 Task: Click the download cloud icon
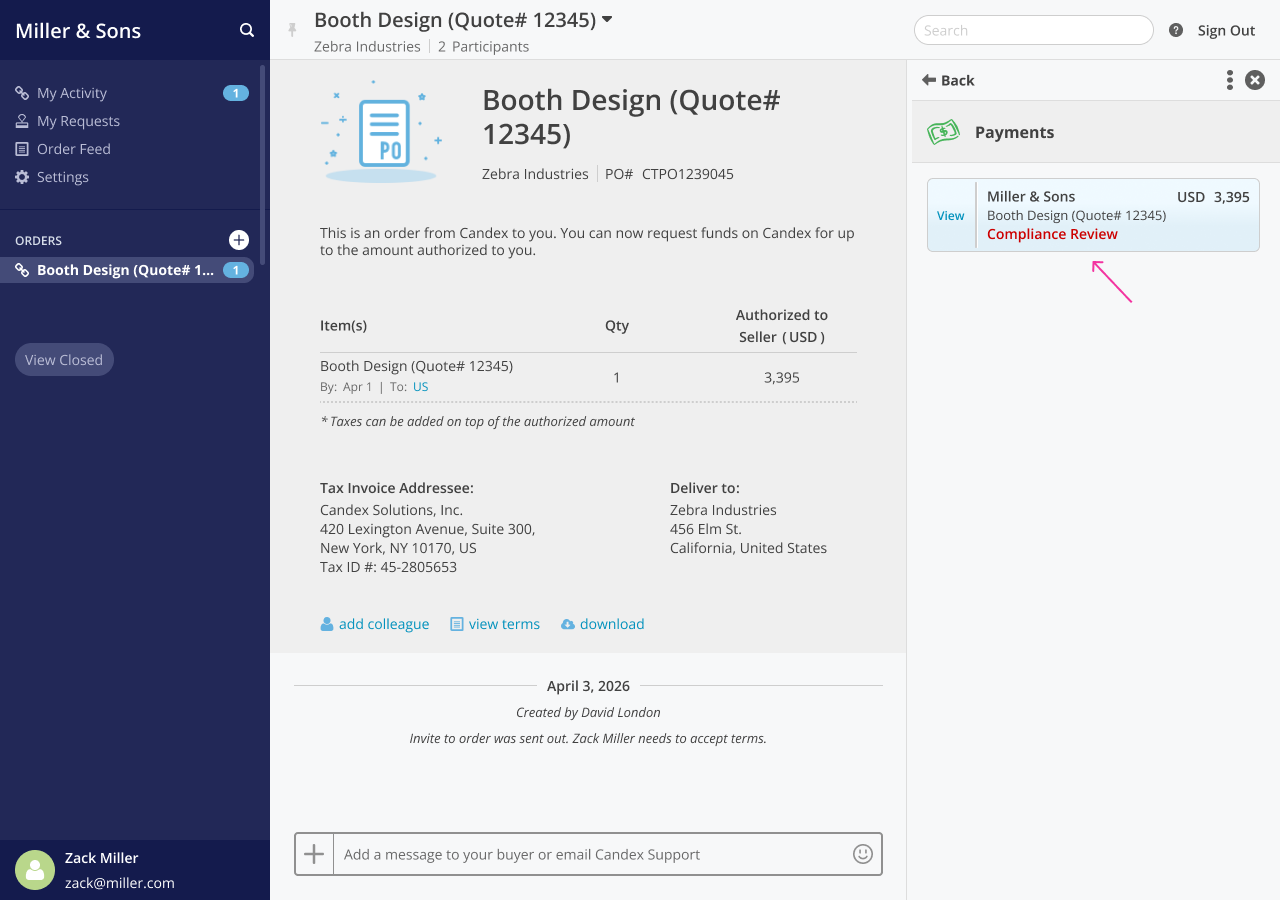point(568,624)
